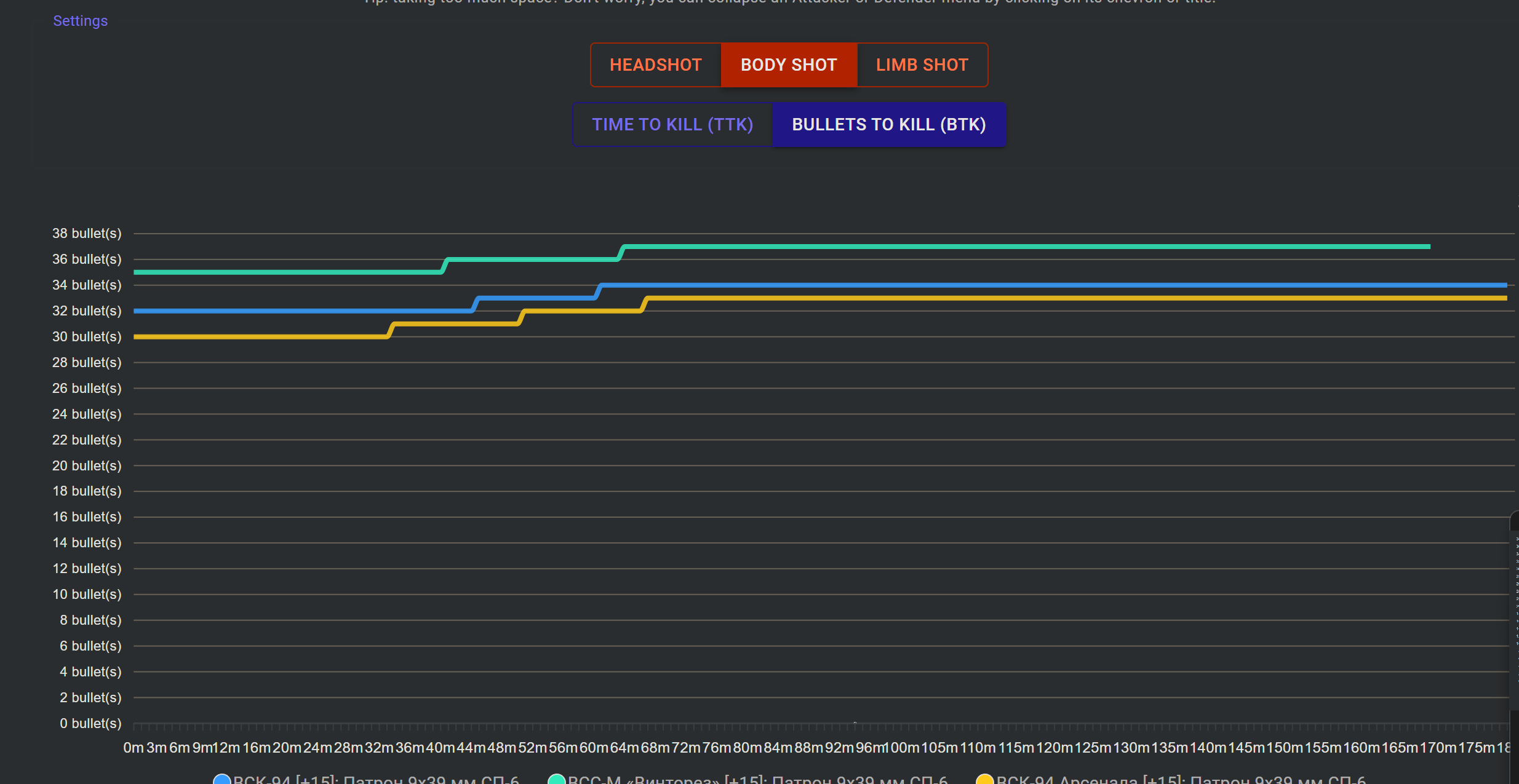1519x784 pixels.
Task: Click the 150m distance axis label
Action: click(1285, 748)
